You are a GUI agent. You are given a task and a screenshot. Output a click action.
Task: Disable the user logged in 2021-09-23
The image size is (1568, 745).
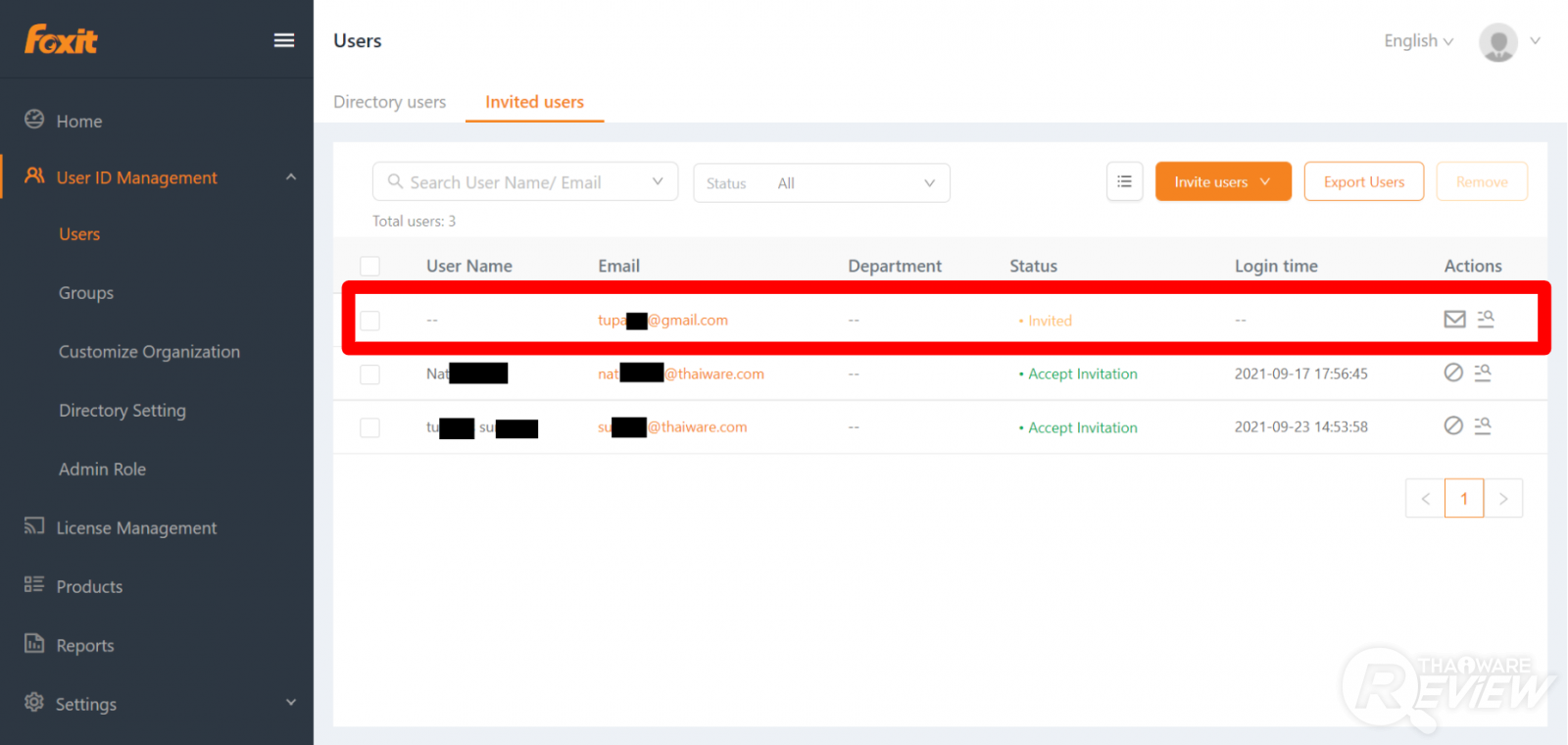coord(1453,425)
